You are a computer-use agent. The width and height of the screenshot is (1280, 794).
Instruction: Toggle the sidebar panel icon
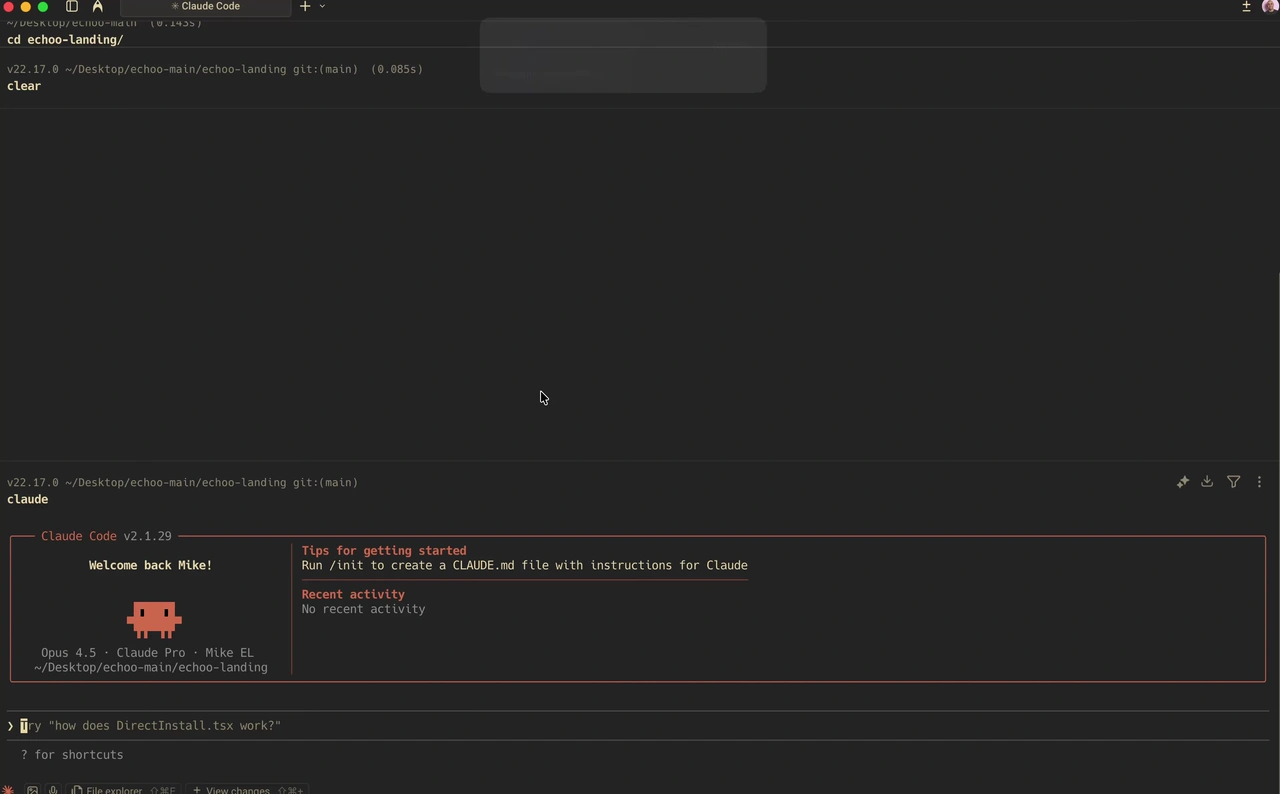[72, 6]
